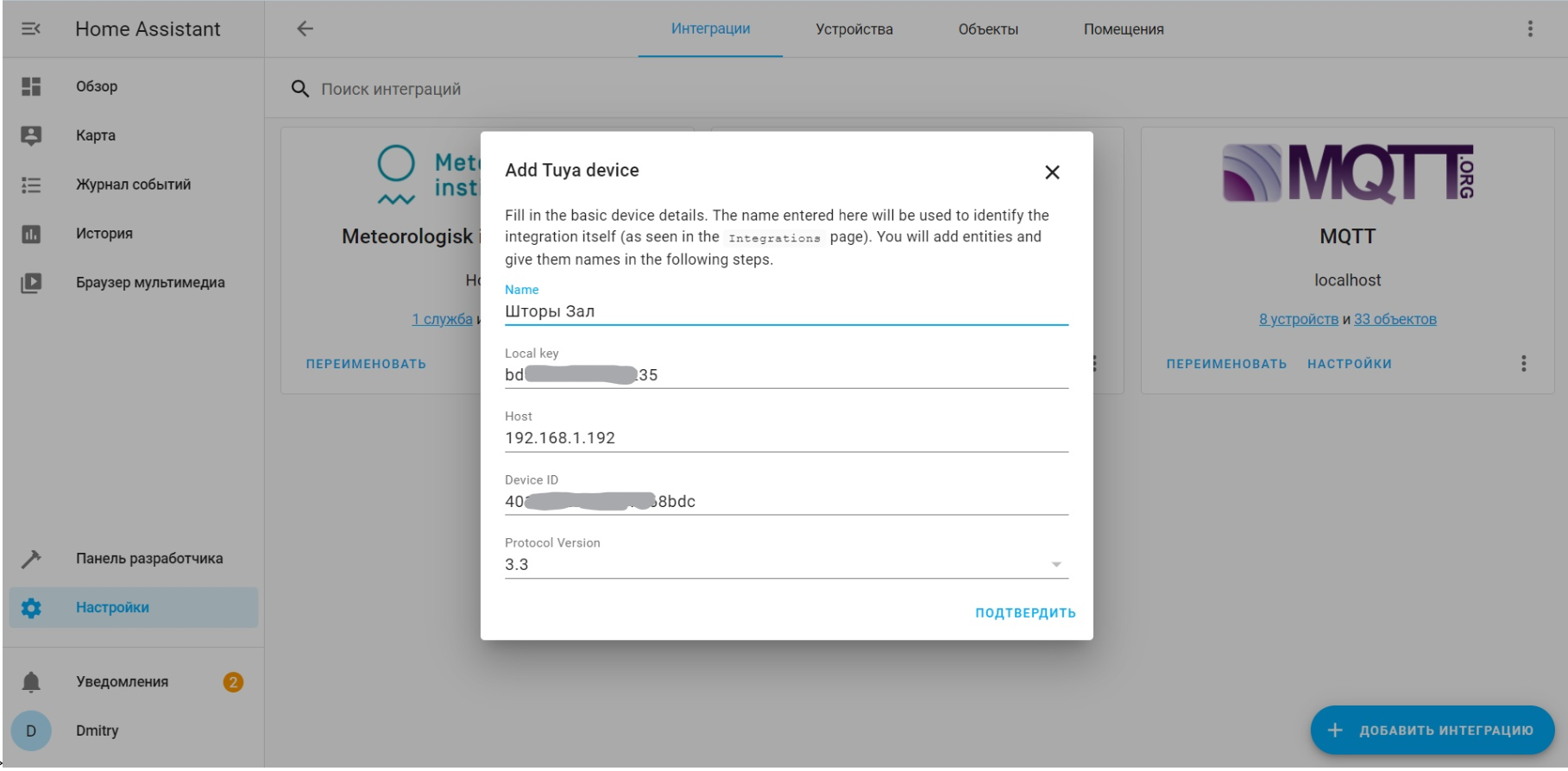This screenshot has width=1568, height=771.
Task: Click the ДОБАВИТЬ ИНТЕГРАЦИЮ button
Action: (1433, 730)
